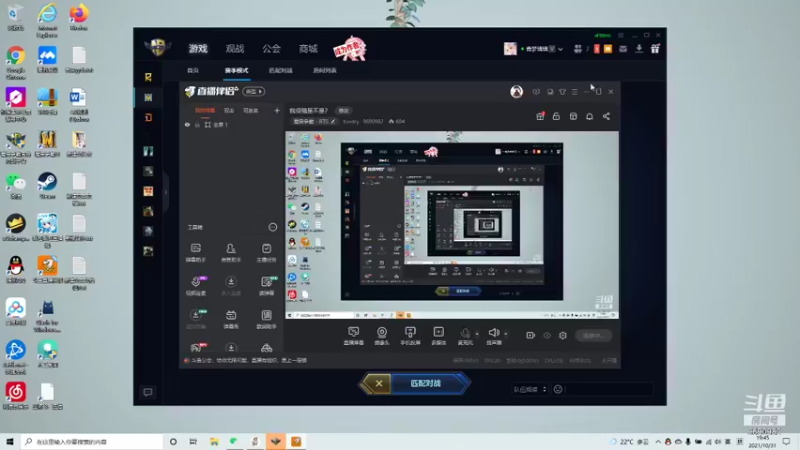Open the Windows Start menu
Screen dimensions: 800x450
9,442
